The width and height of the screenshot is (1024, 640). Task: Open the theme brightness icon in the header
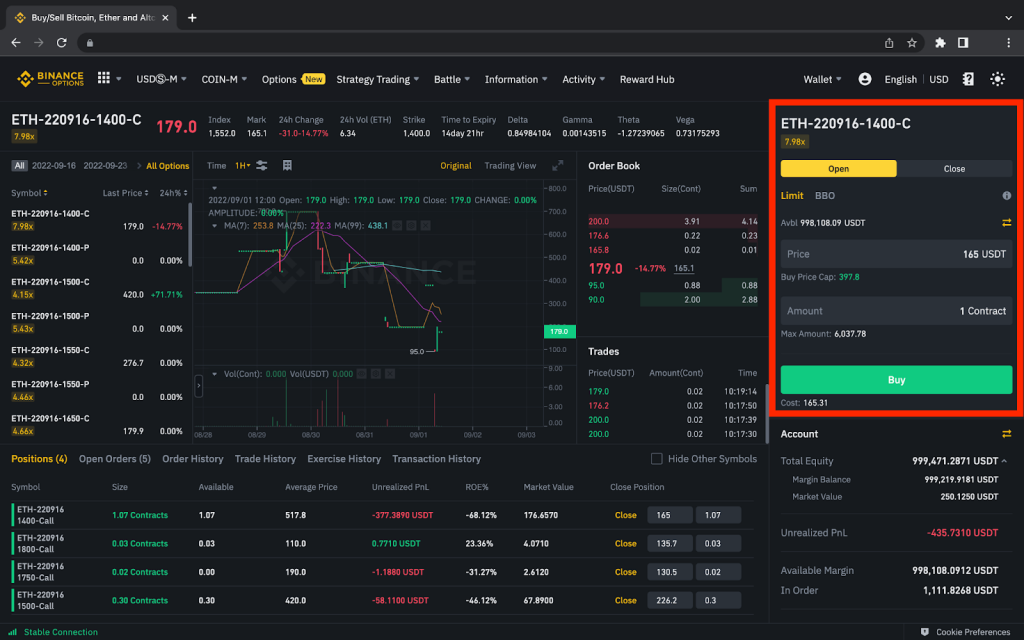click(997, 79)
